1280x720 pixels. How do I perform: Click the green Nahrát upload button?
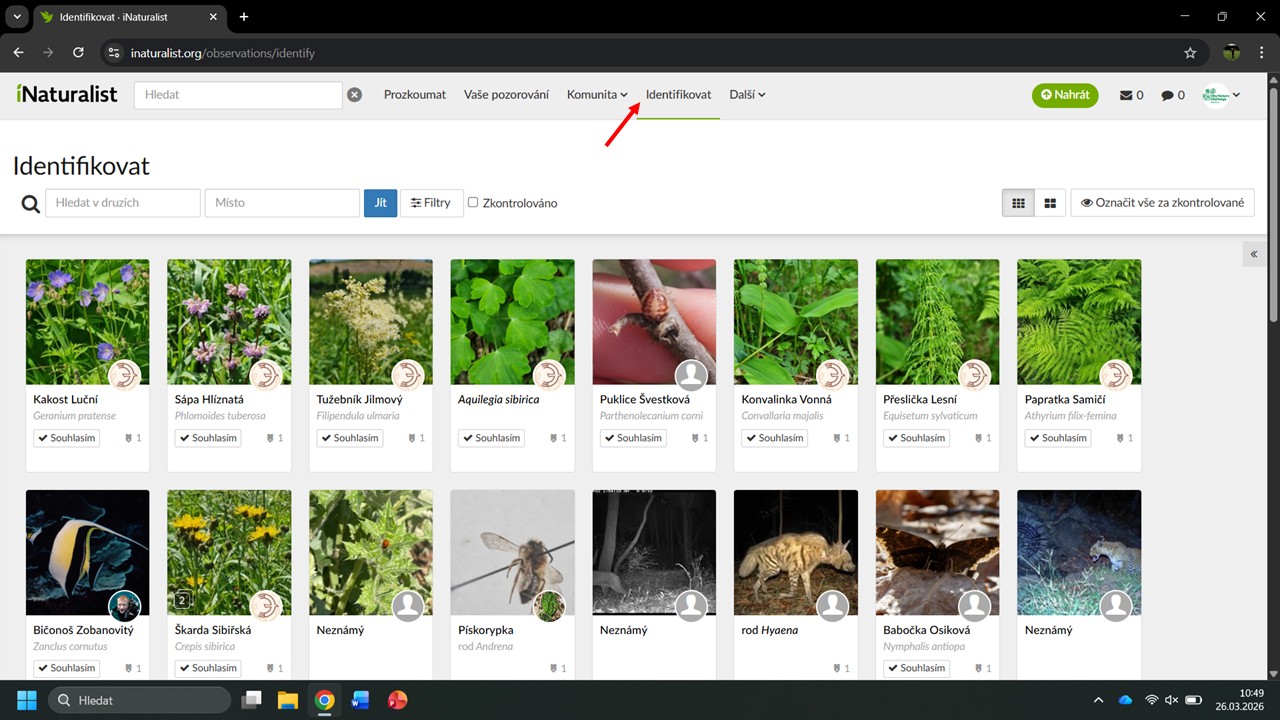[1065, 95]
